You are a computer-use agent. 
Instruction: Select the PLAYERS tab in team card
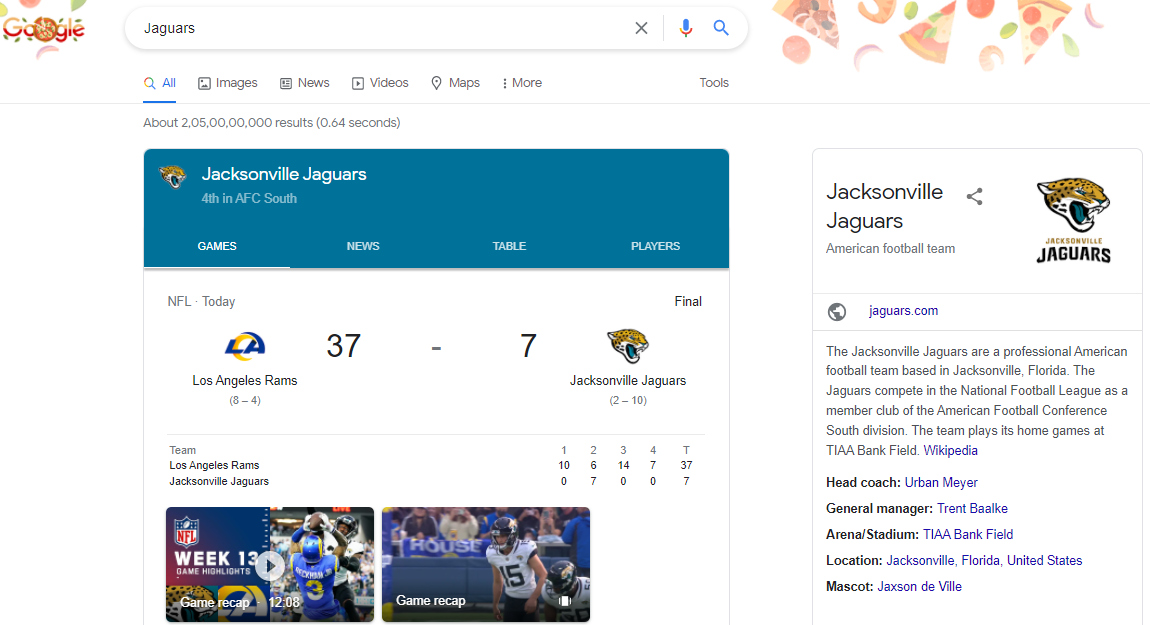tap(655, 246)
